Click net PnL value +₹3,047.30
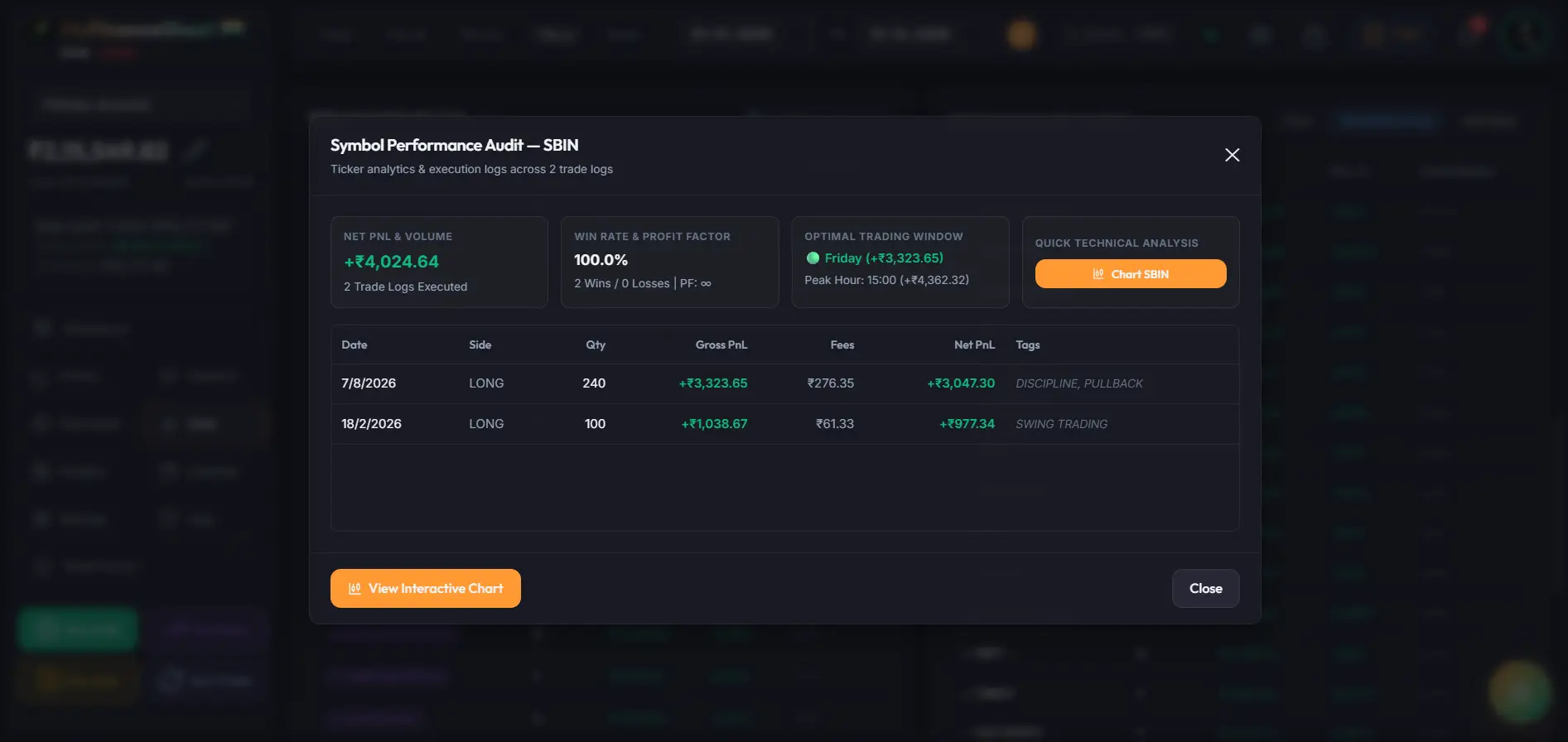The image size is (1568, 742). (961, 383)
